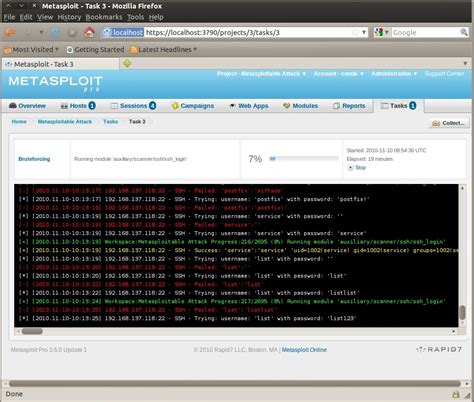This screenshot has height=402, width=474.
Task: Stop page loading with the stop icon
Action: click(x=72, y=32)
